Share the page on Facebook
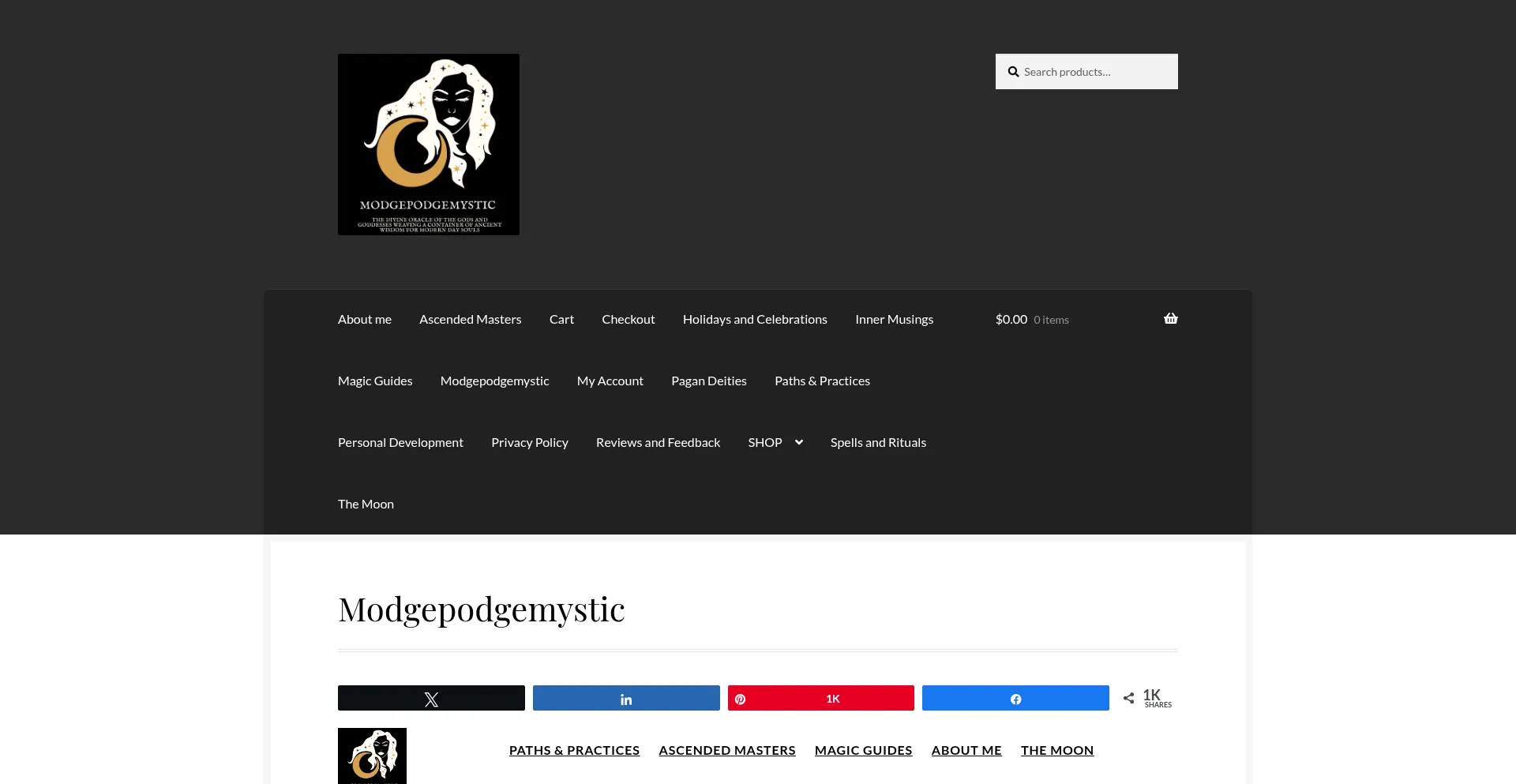This screenshot has width=1516, height=784. click(1015, 698)
